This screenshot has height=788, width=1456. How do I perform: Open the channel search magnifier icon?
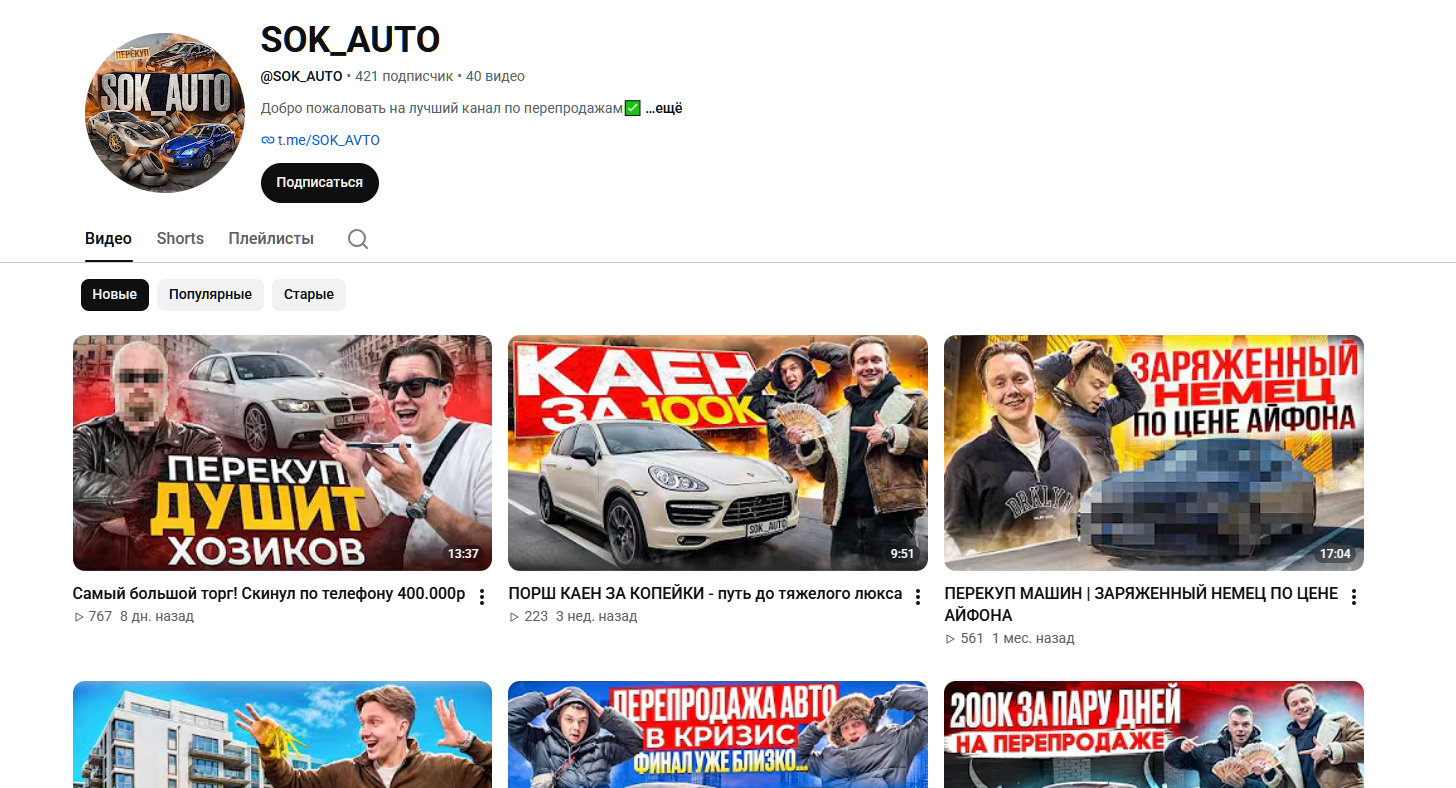click(358, 239)
